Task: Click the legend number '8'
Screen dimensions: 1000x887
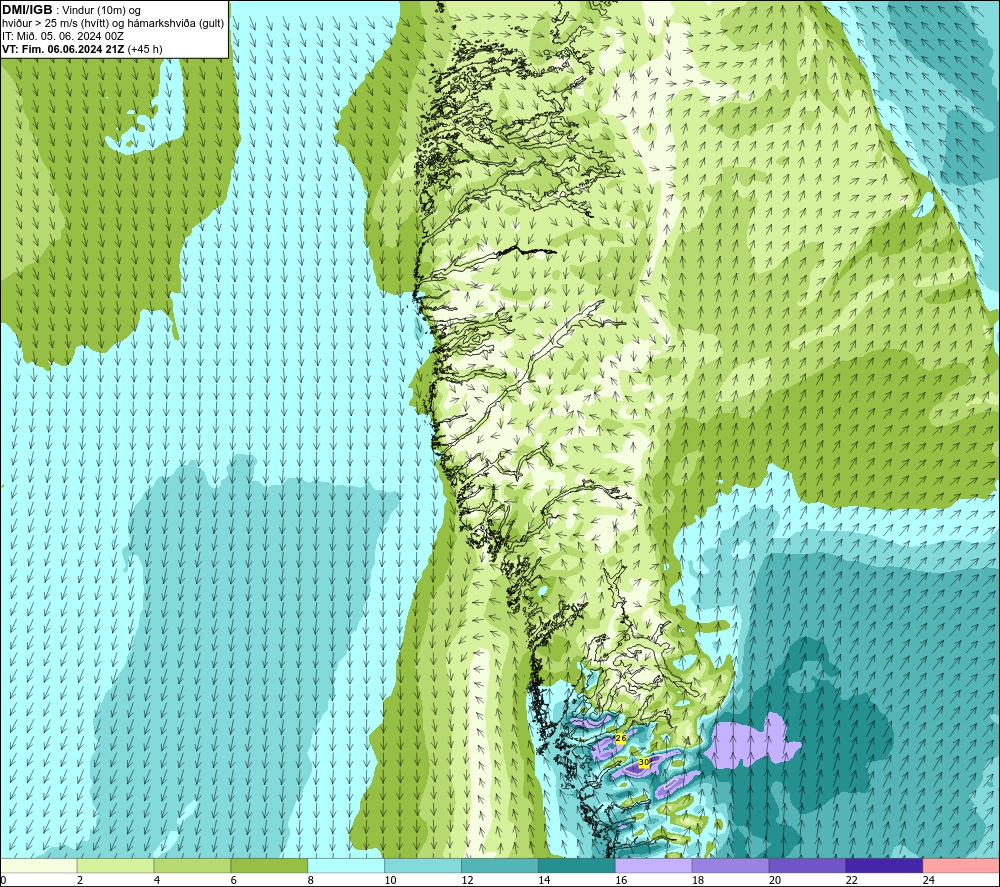Action: point(311,880)
